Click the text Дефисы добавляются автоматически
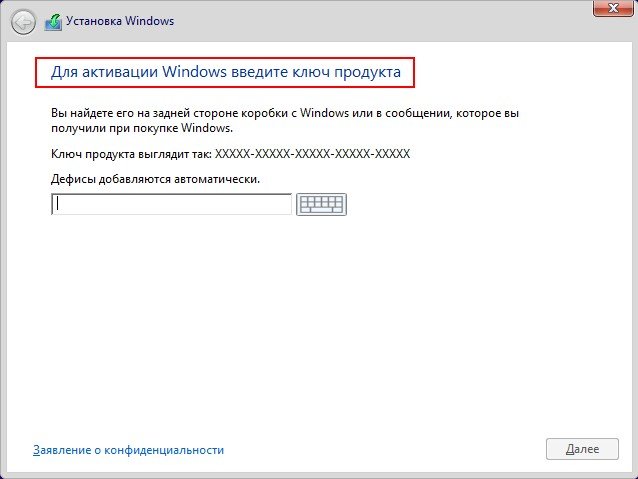638x479 pixels. tap(155, 179)
